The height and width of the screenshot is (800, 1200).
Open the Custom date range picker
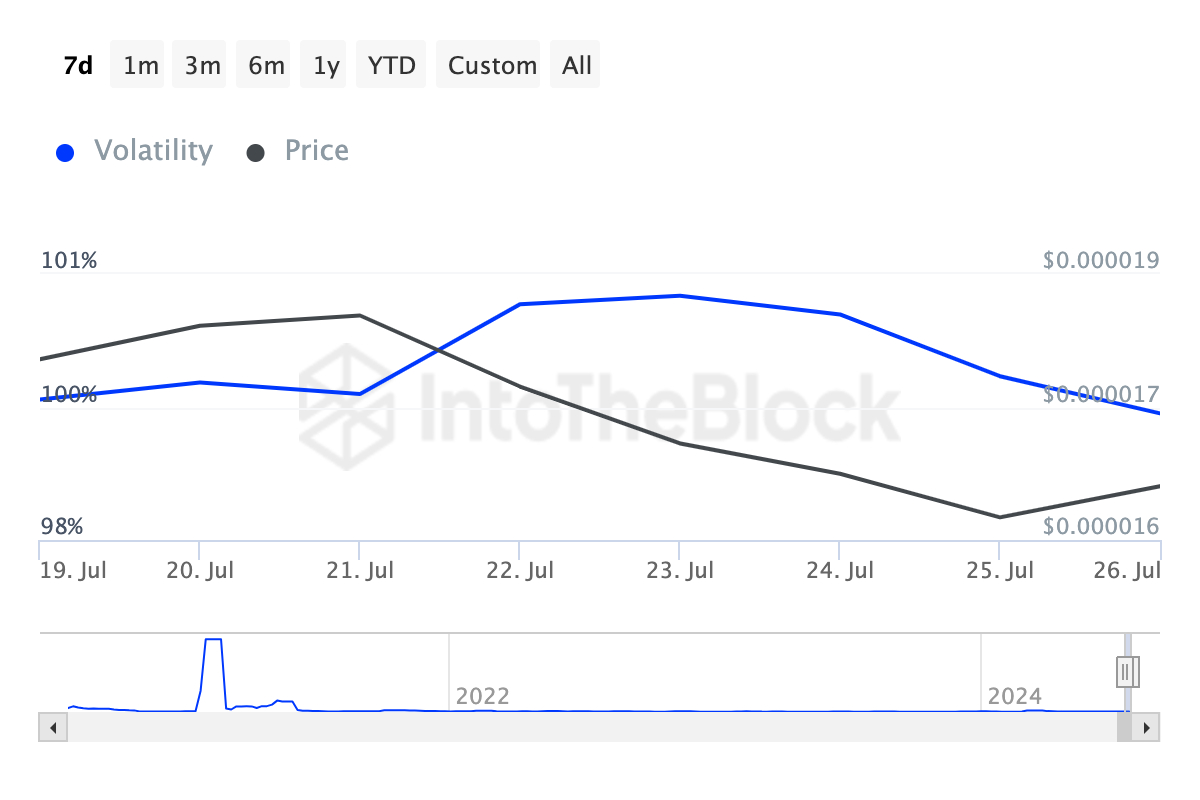(492, 66)
